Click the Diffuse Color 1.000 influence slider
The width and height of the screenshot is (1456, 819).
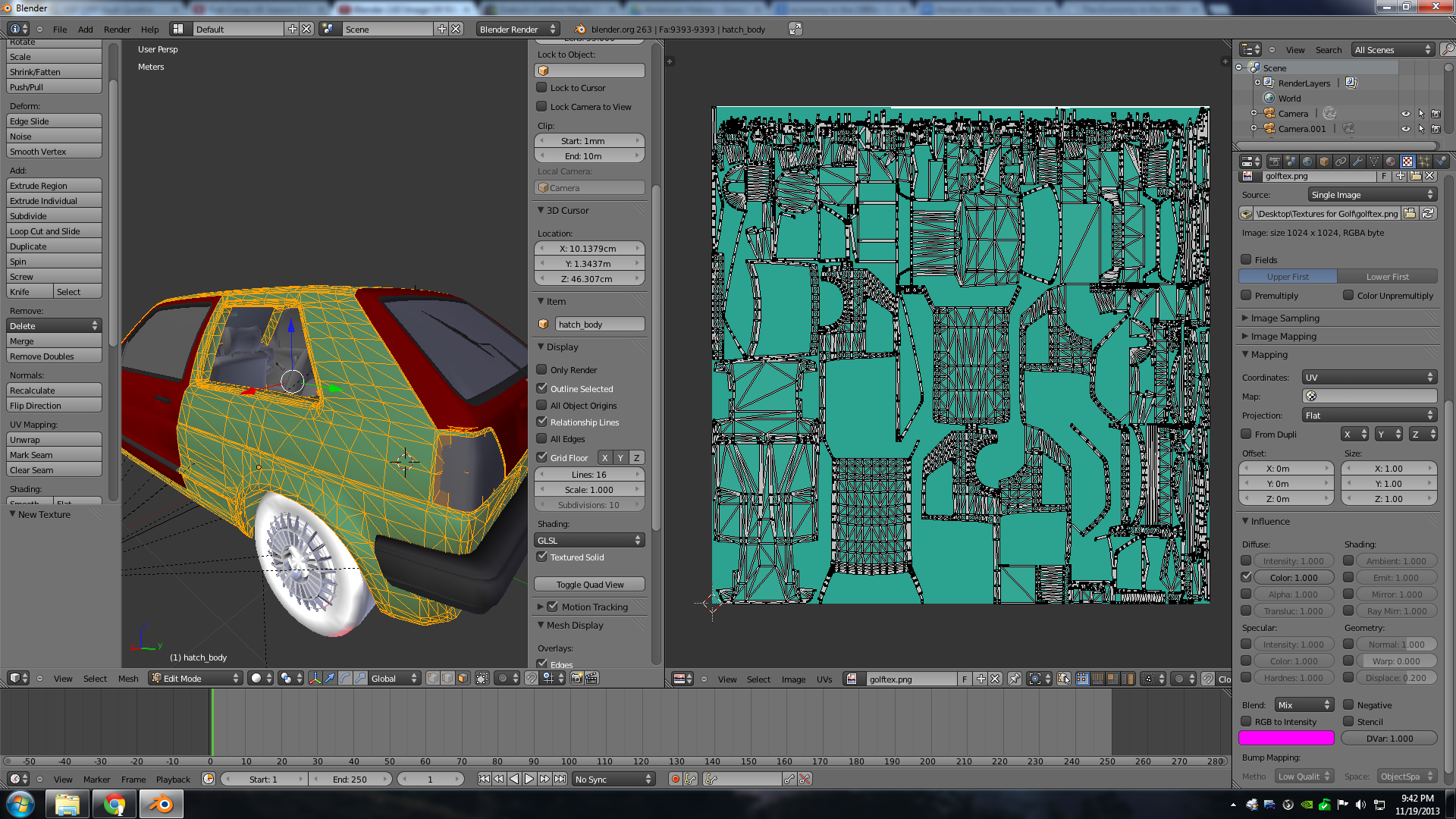pos(1294,577)
